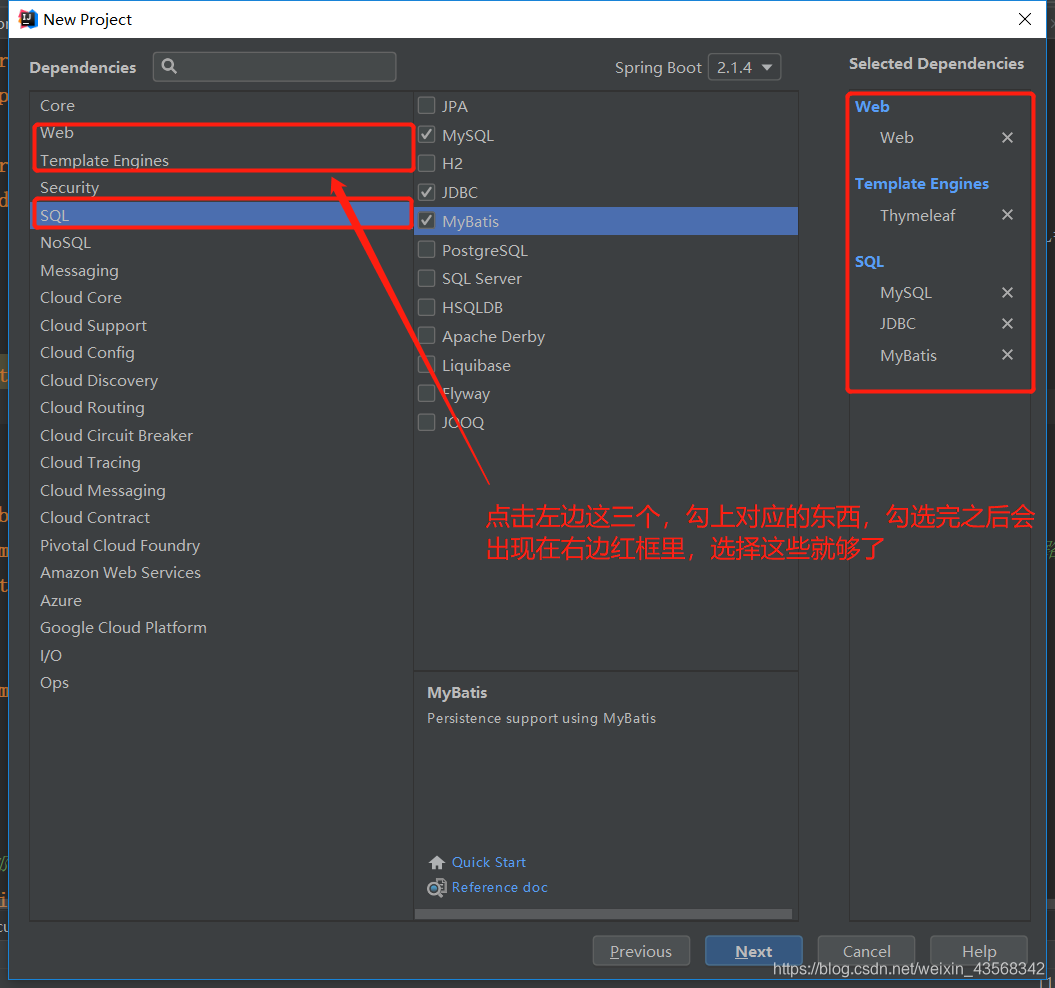Viewport: 1055px width, 988px height.
Task: Click the Previous button
Action: tap(641, 951)
